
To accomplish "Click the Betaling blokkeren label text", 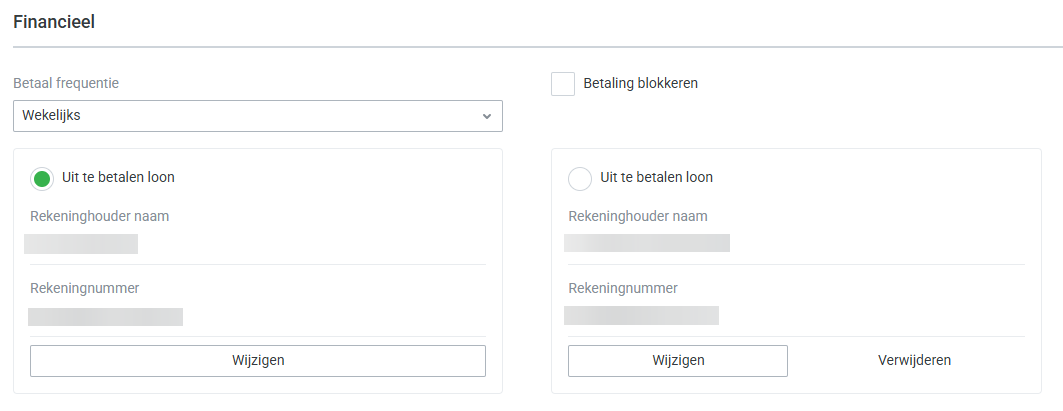I will click(x=640, y=84).
